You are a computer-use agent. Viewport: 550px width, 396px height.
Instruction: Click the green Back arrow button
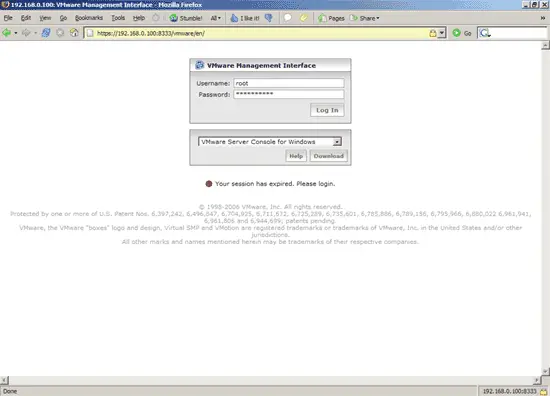[6, 33]
